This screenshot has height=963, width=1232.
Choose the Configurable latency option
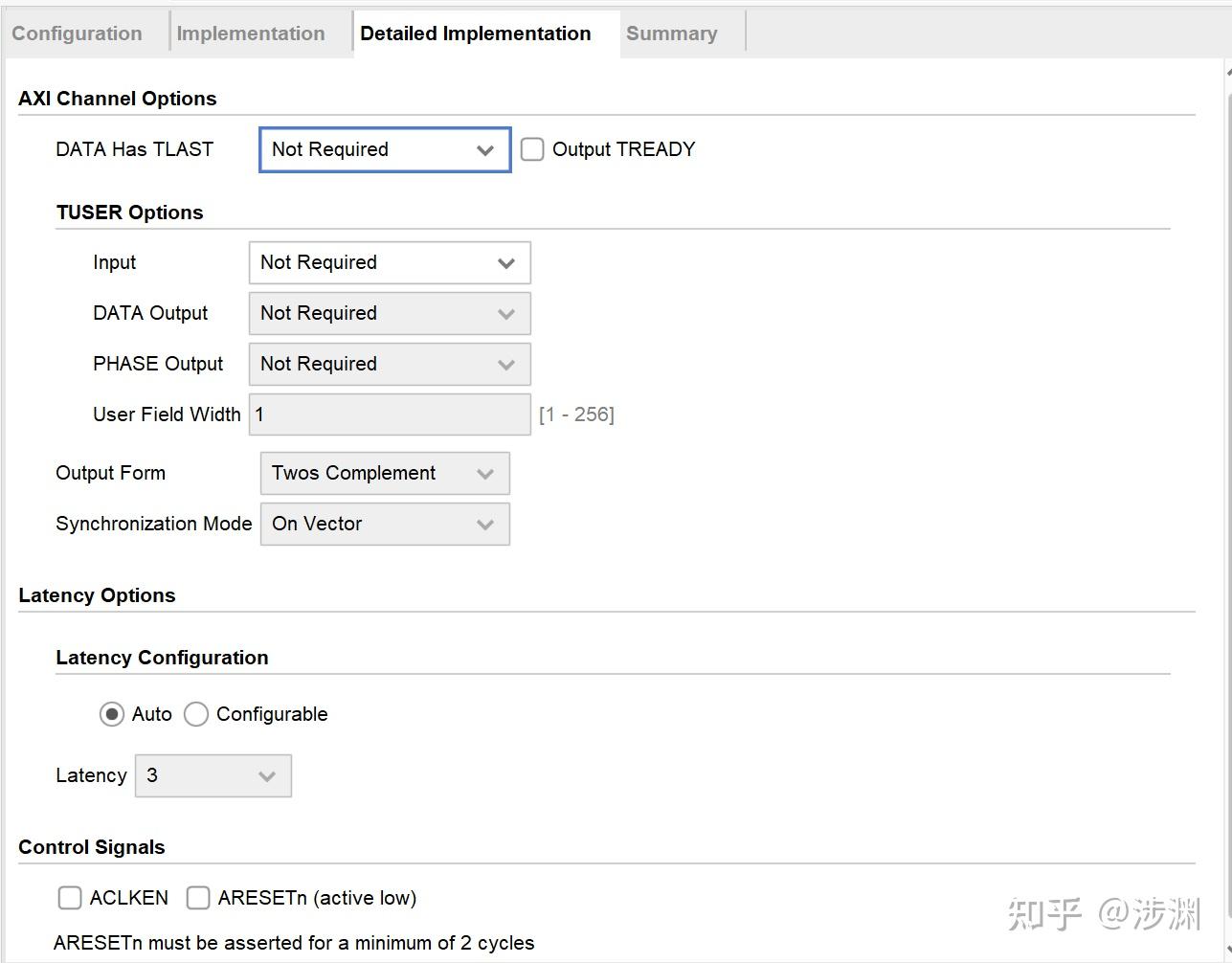[x=196, y=714]
